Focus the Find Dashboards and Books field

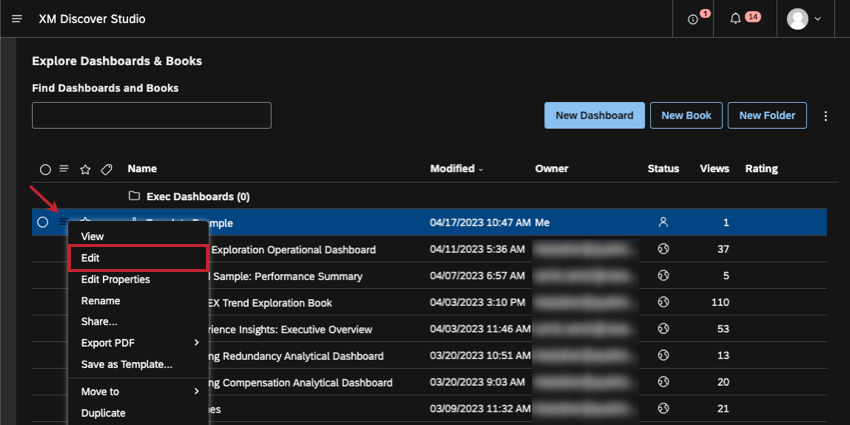[x=152, y=115]
